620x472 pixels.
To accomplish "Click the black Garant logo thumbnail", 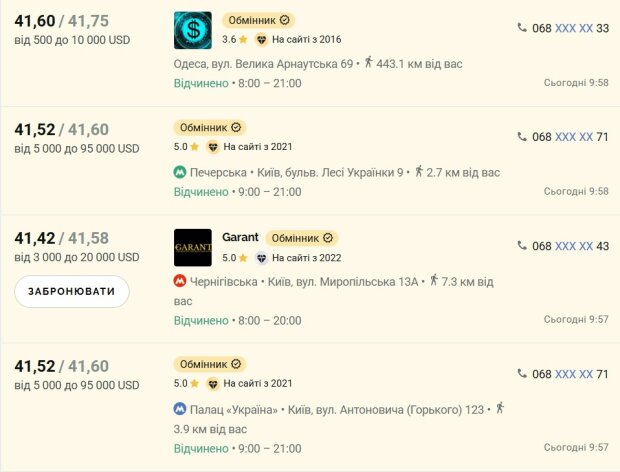I will tap(193, 247).
